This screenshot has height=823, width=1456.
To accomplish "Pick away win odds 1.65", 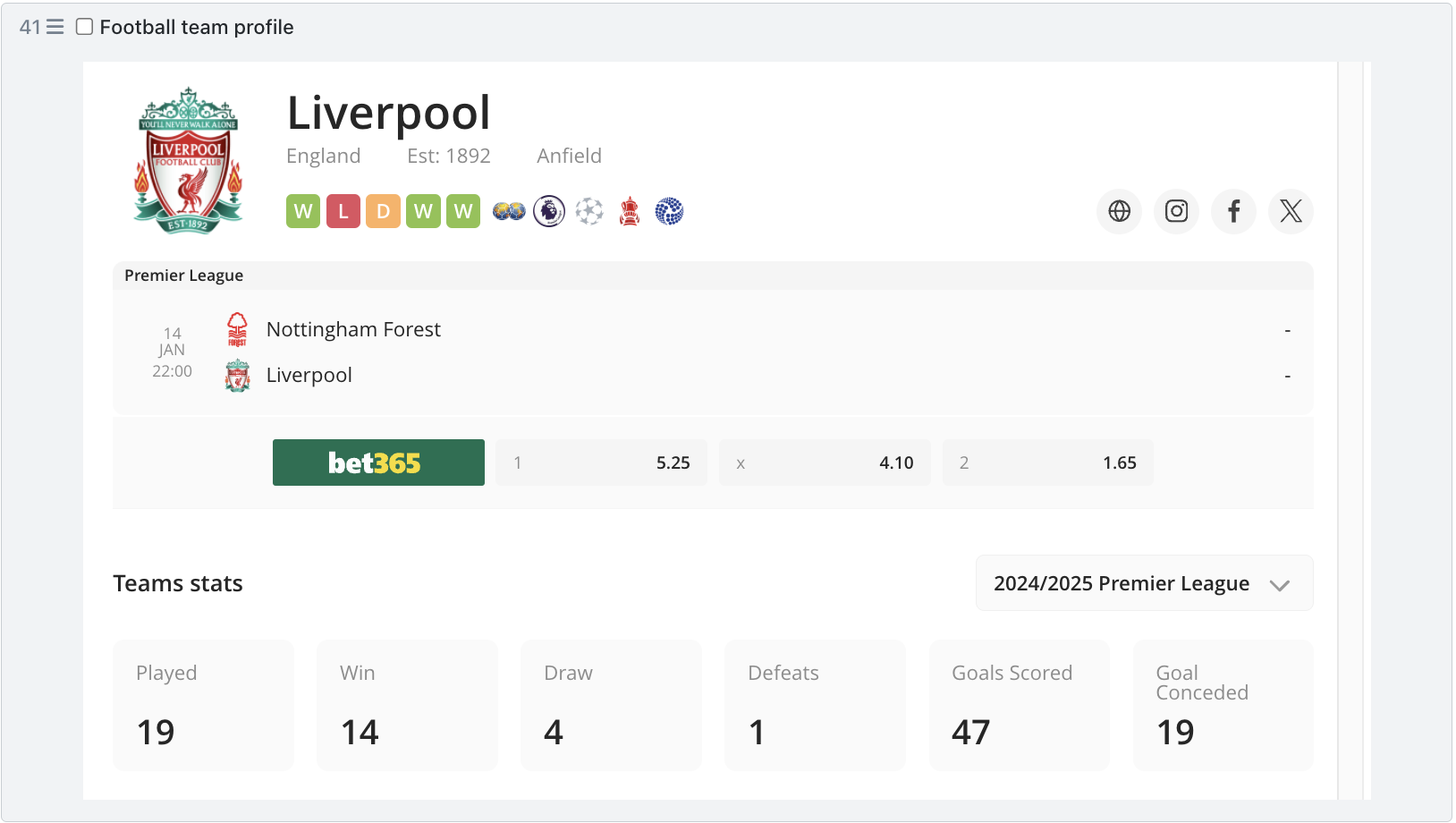I will pyautogui.click(x=1047, y=462).
